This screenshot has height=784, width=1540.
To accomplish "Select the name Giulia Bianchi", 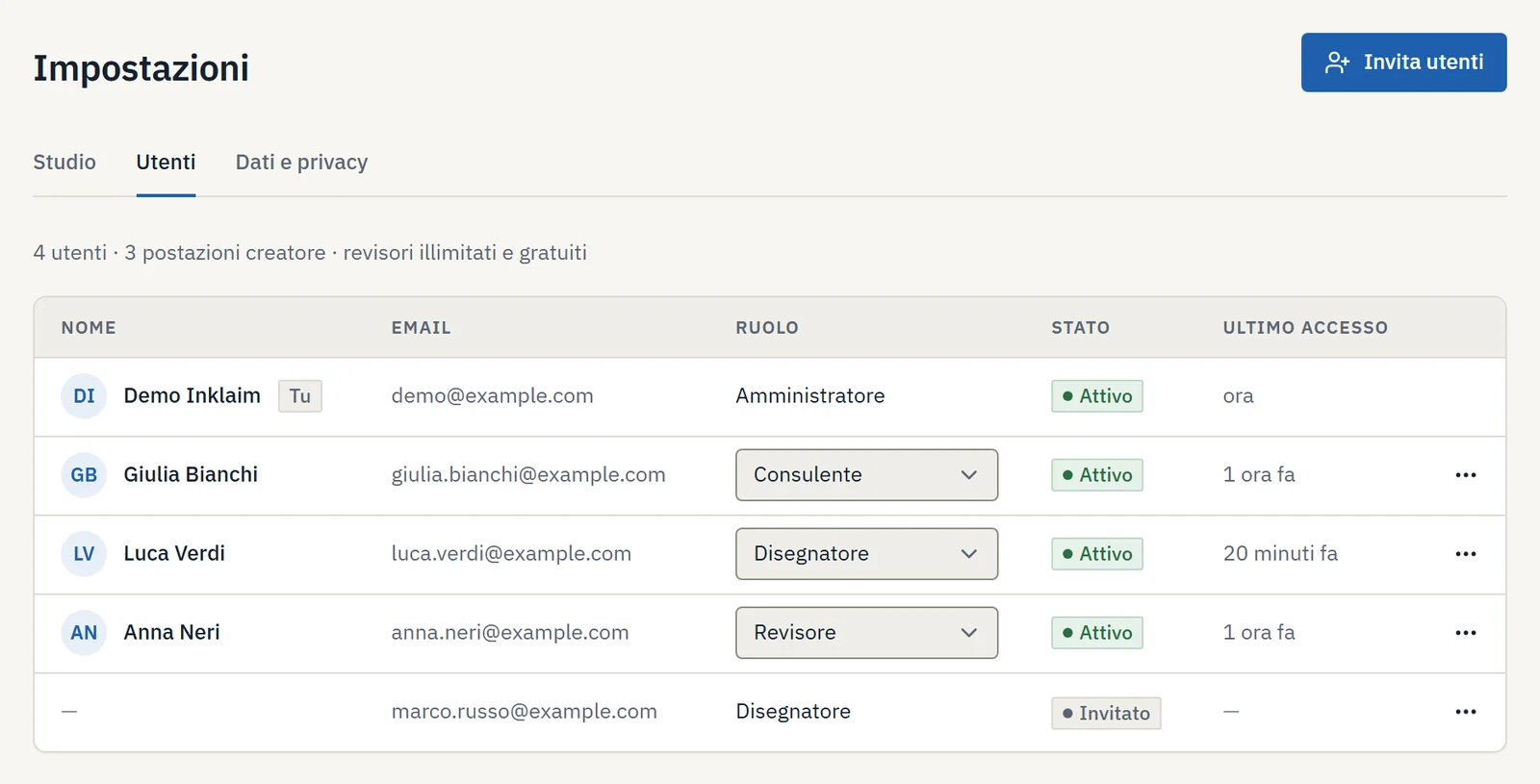I will point(191,475).
